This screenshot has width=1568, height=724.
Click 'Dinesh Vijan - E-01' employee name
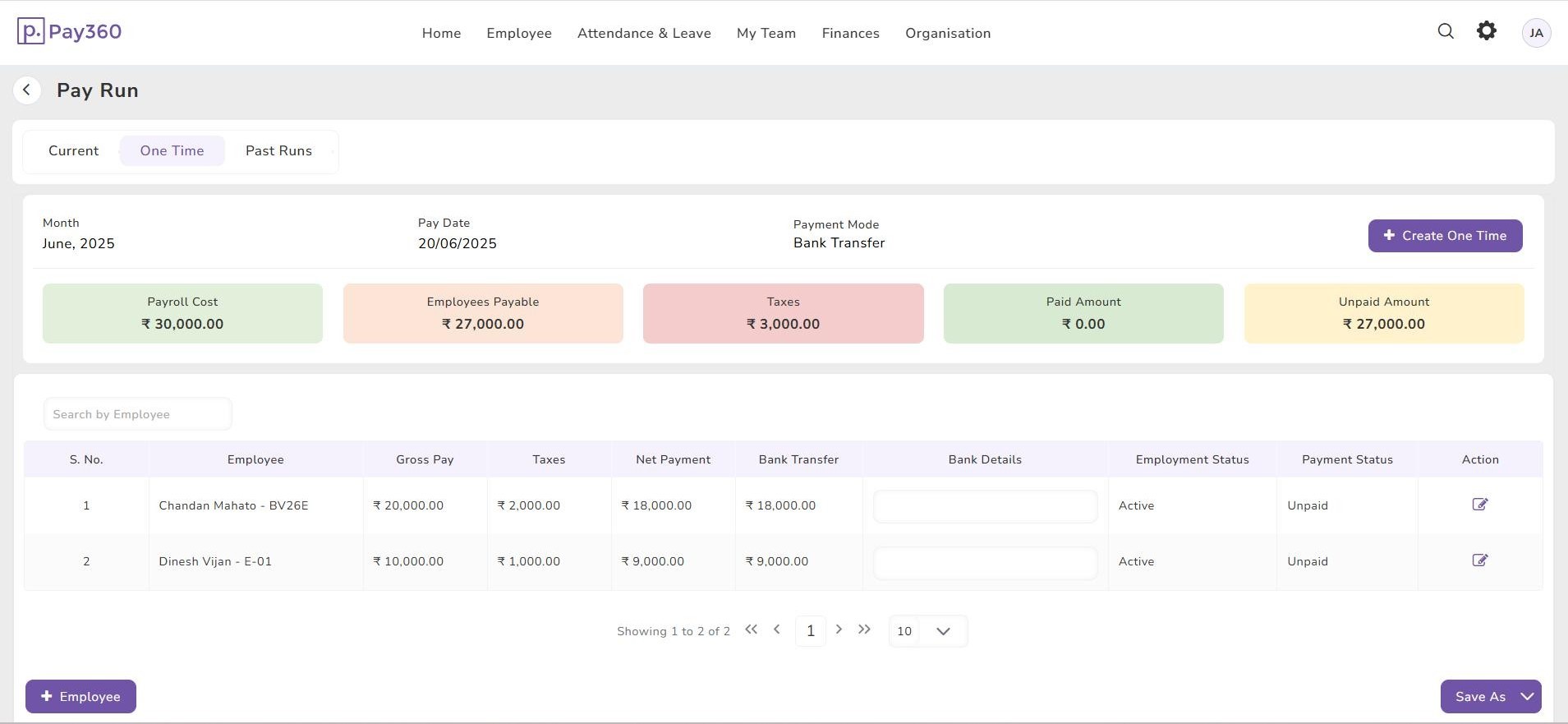point(215,561)
